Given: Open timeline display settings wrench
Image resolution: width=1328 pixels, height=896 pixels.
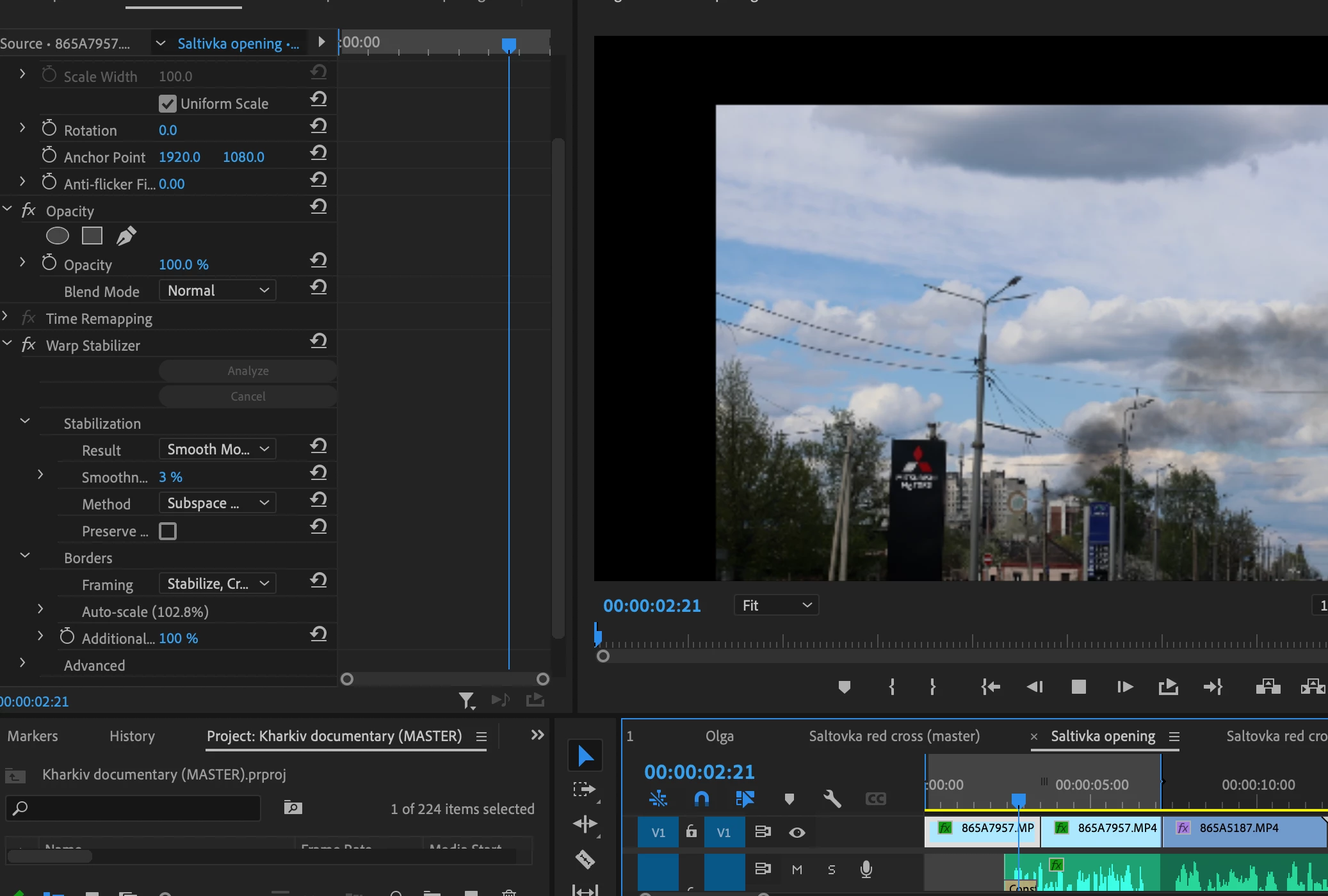Looking at the screenshot, I should point(832,799).
